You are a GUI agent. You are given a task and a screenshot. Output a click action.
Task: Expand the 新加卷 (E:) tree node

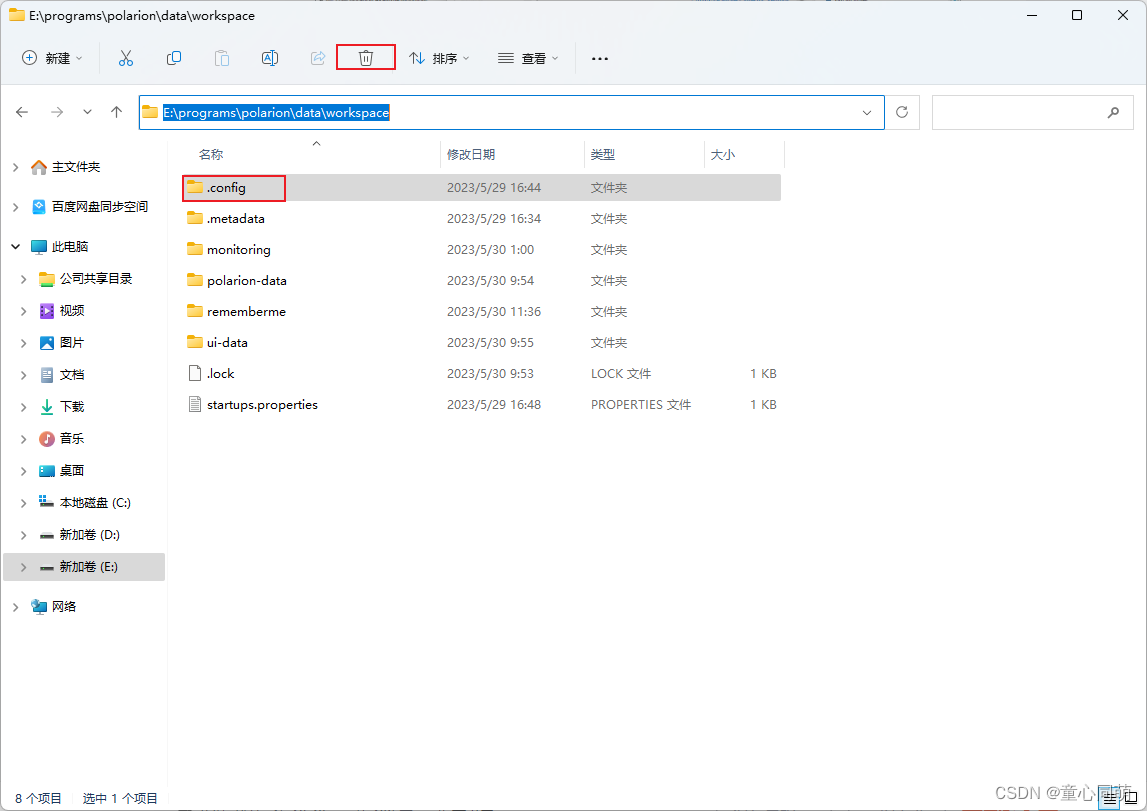(x=23, y=567)
